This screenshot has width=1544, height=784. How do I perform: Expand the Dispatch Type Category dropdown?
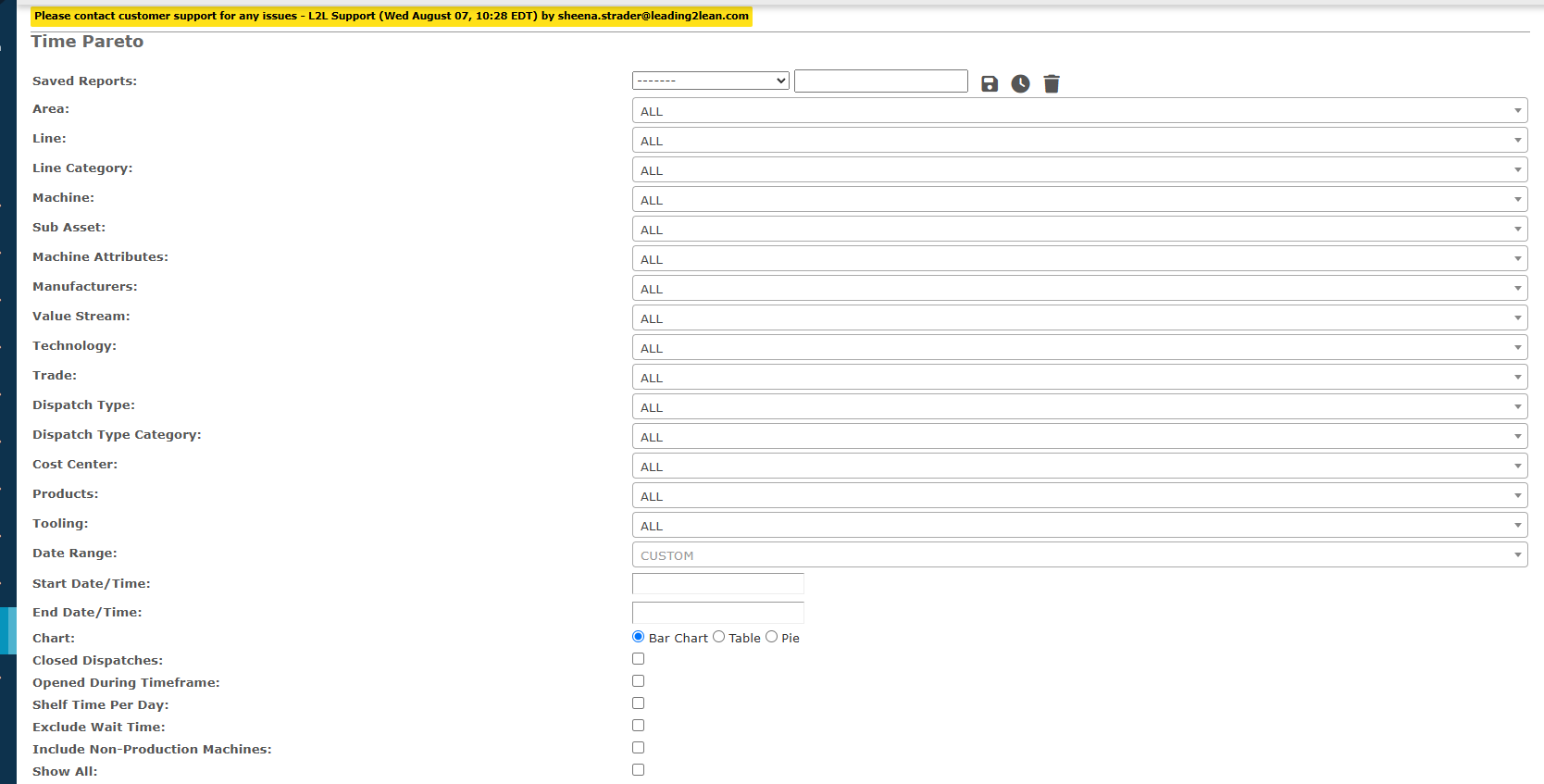[1079, 437]
